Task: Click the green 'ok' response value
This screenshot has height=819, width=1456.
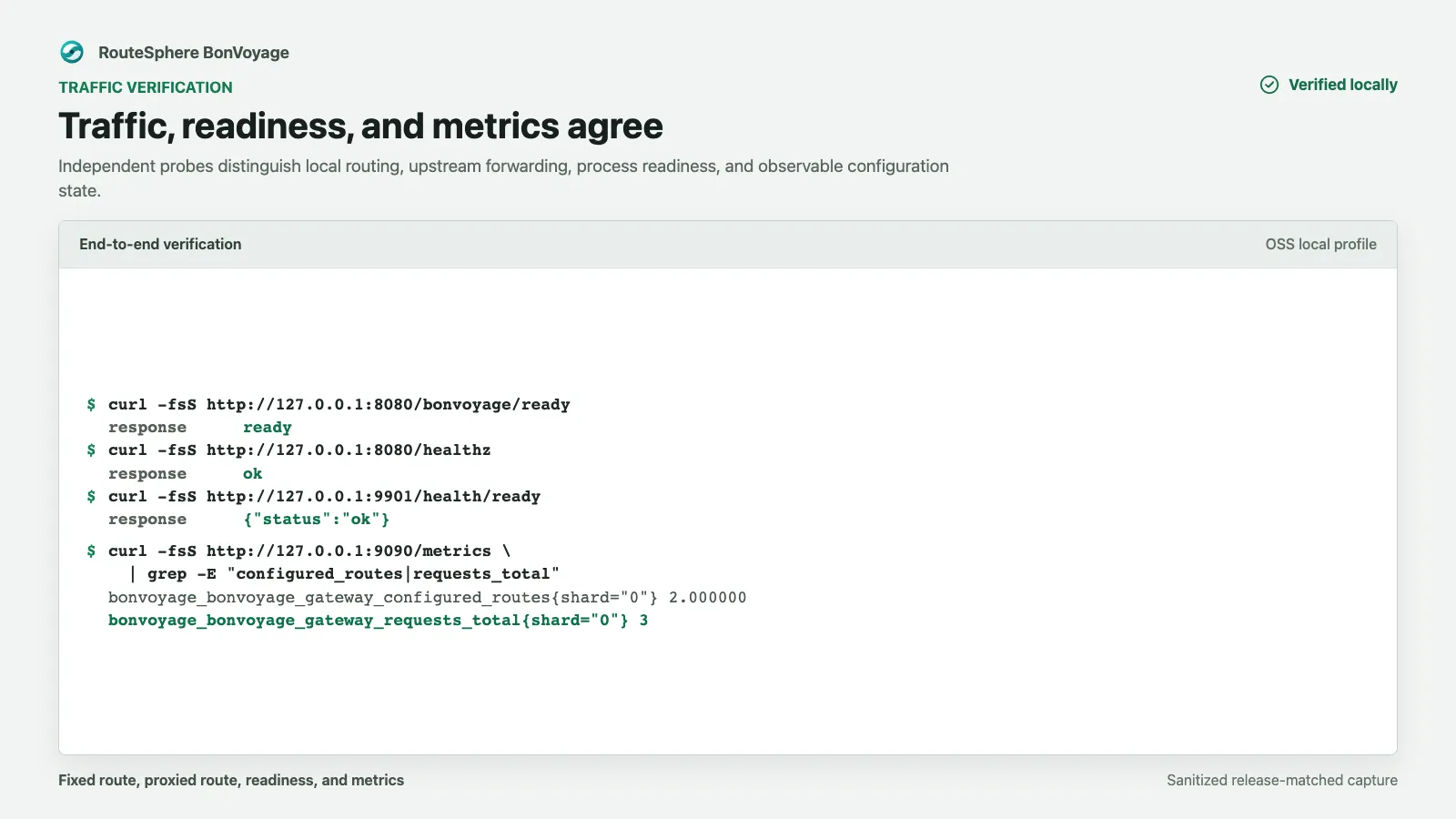Action: [x=253, y=473]
